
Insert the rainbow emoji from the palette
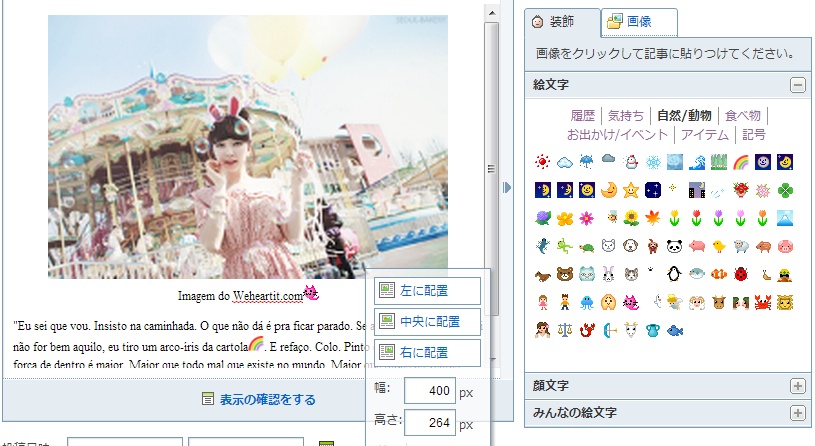pyautogui.click(x=741, y=162)
